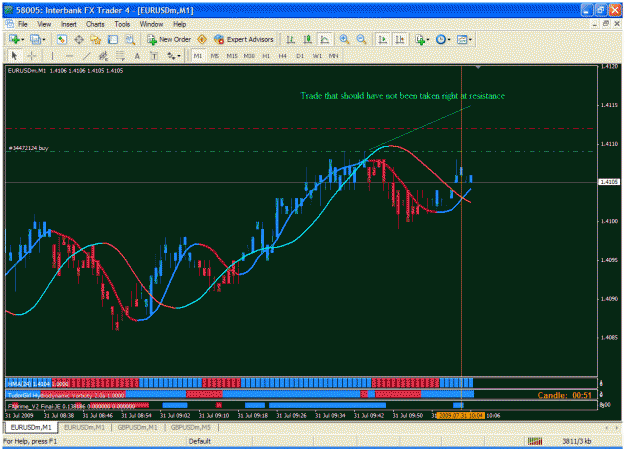Open the File menu
The image size is (625, 449).
[x=23, y=24]
